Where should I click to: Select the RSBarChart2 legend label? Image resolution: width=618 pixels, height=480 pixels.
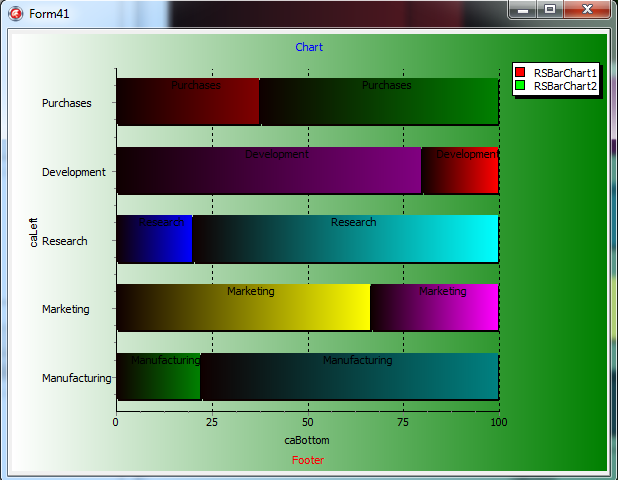[x=565, y=87]
